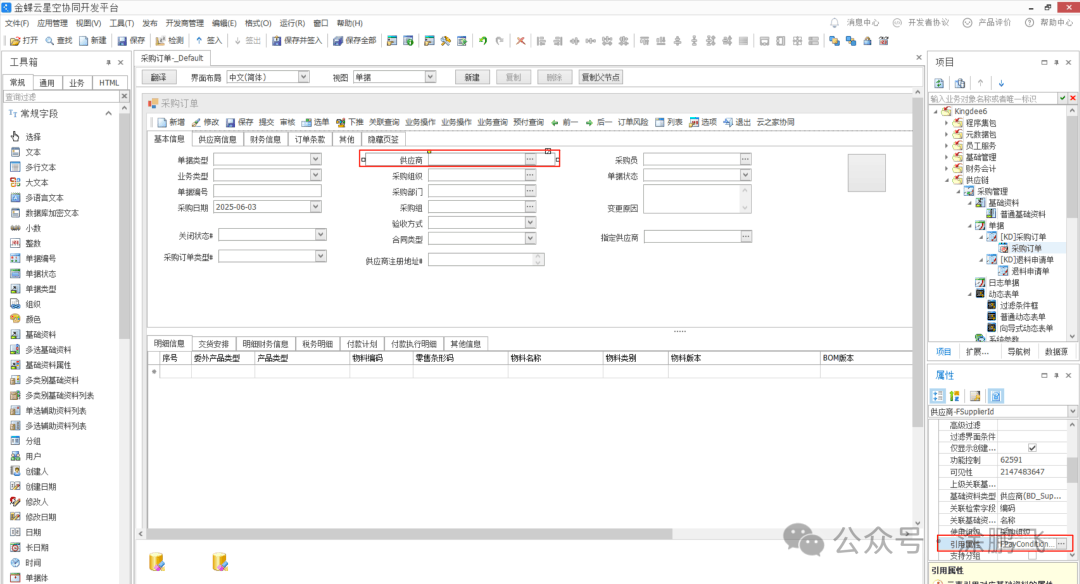Click the 单据编号 input field on form
This screenshot has height=584, width=1080.
(267, 190)
